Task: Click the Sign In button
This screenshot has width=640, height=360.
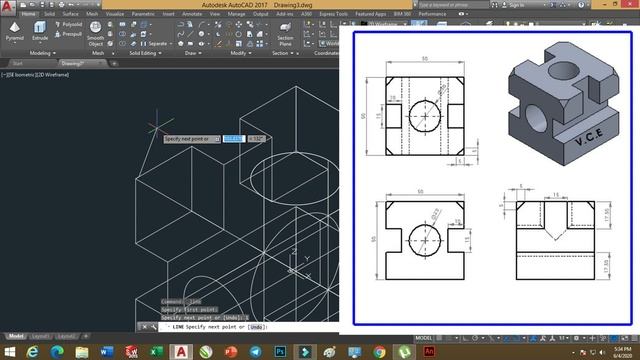Action: coord(516,5)
